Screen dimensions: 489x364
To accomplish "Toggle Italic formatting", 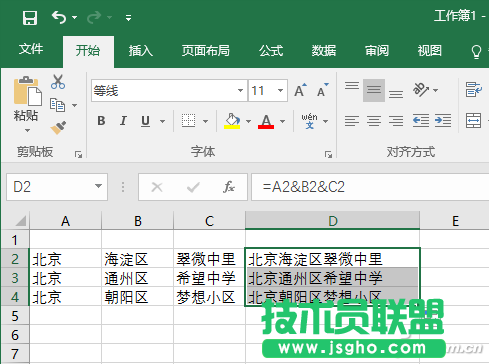I will (123, 121).
